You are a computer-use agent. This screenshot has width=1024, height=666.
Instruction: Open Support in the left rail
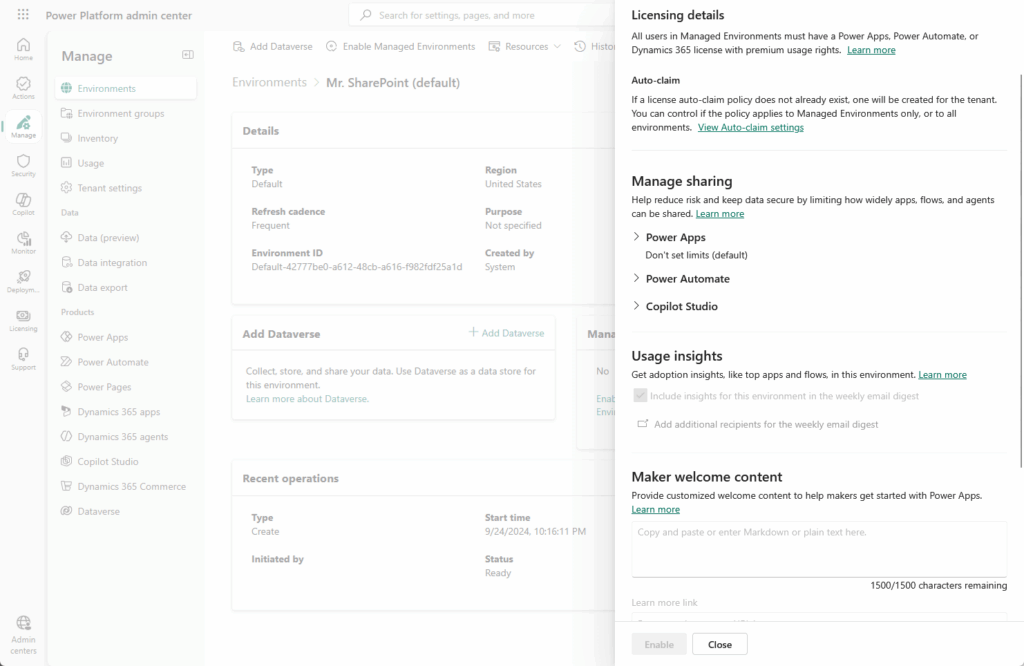pos(24,358)
